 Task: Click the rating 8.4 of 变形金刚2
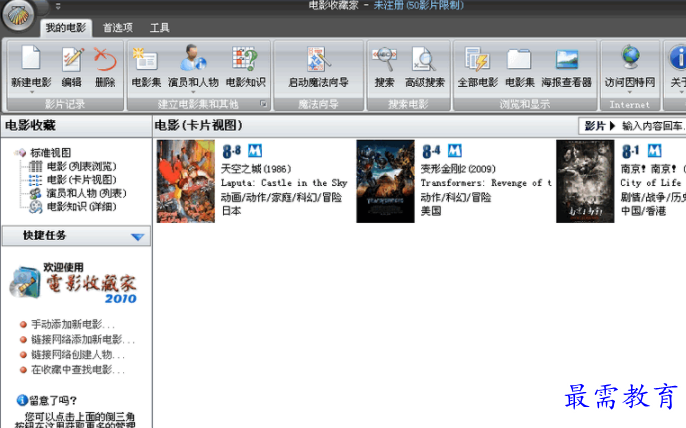click(x=431, y=151)
